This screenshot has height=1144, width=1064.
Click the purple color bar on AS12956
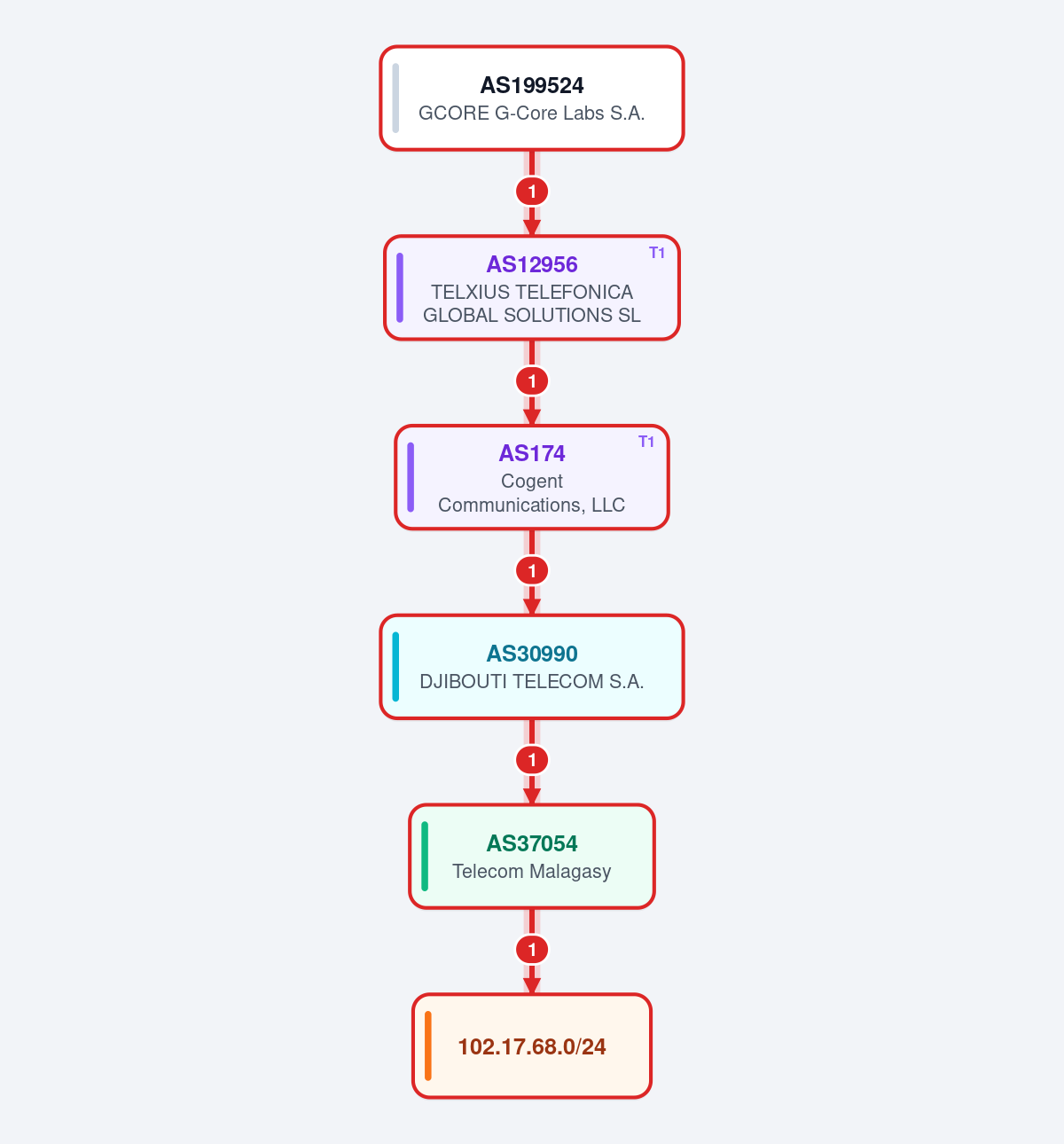point(400,287)
